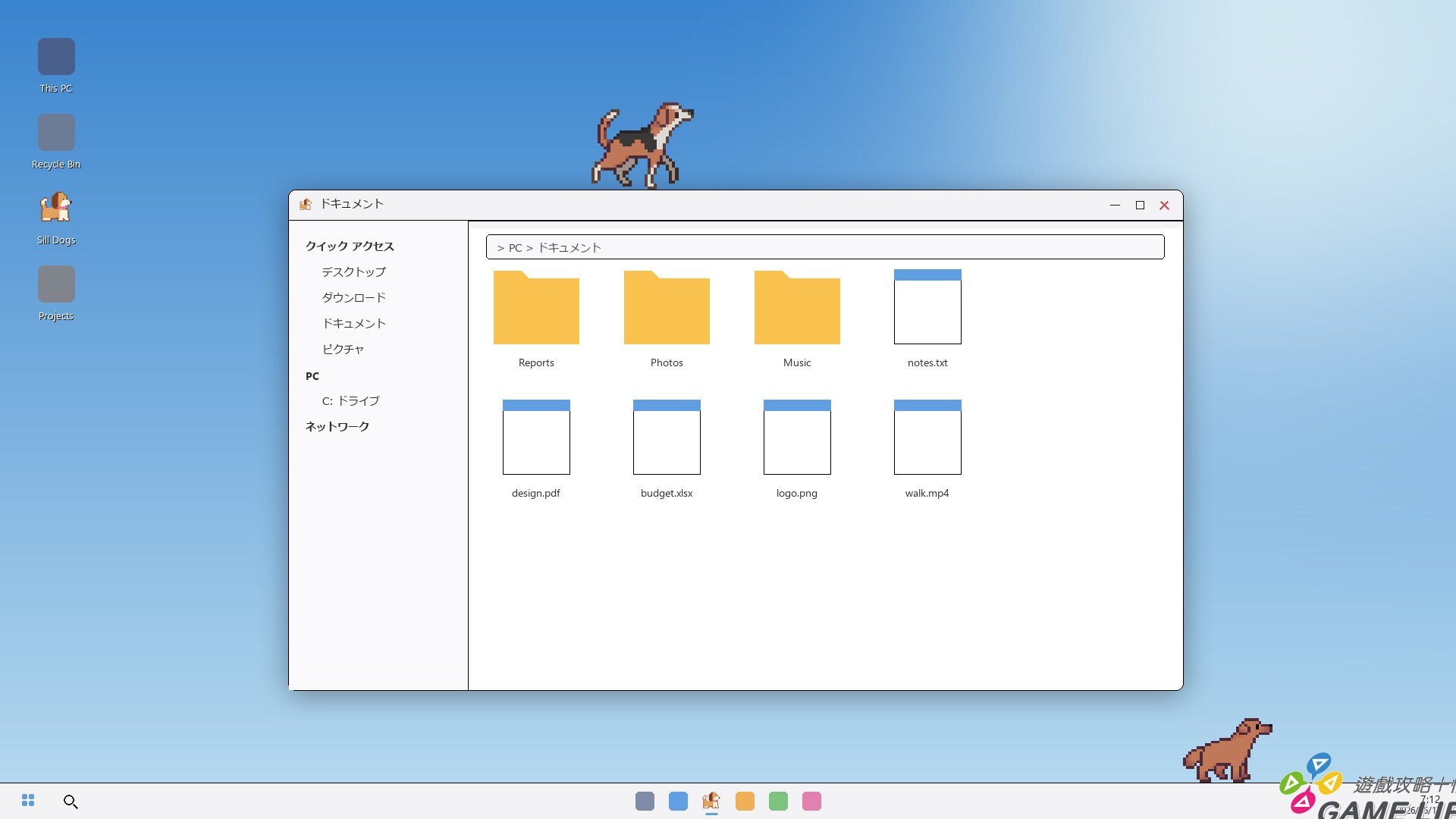Minimize the ドキュメント window
Screen dimensions: 1456x819
(x=1115, y=205)
